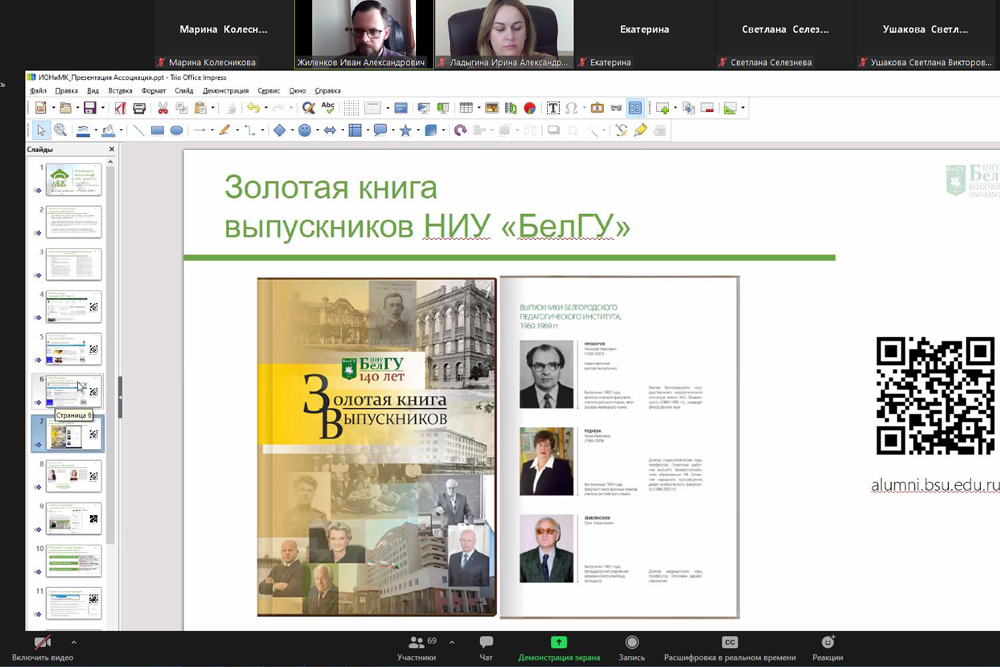Select slide 8 thumbnail in panel
This screenshot has width=1000, height=667.
coord(75,476)
